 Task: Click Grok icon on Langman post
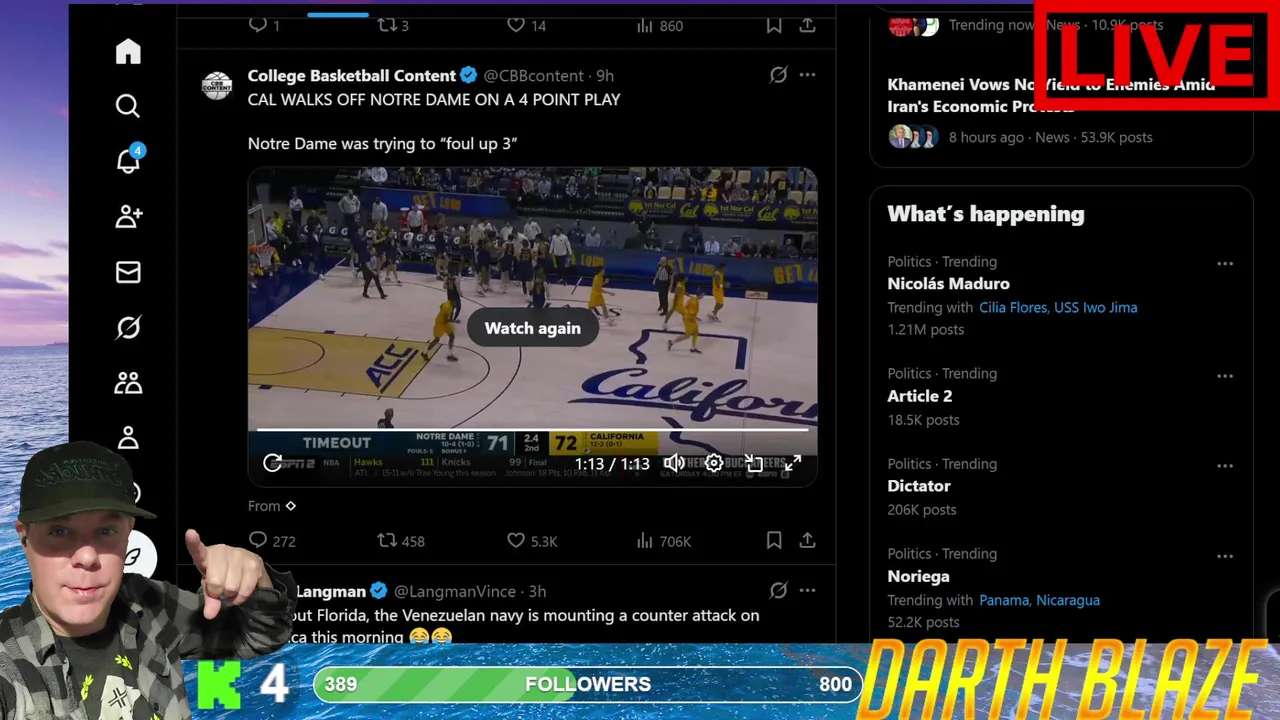[x=778, y=590]
